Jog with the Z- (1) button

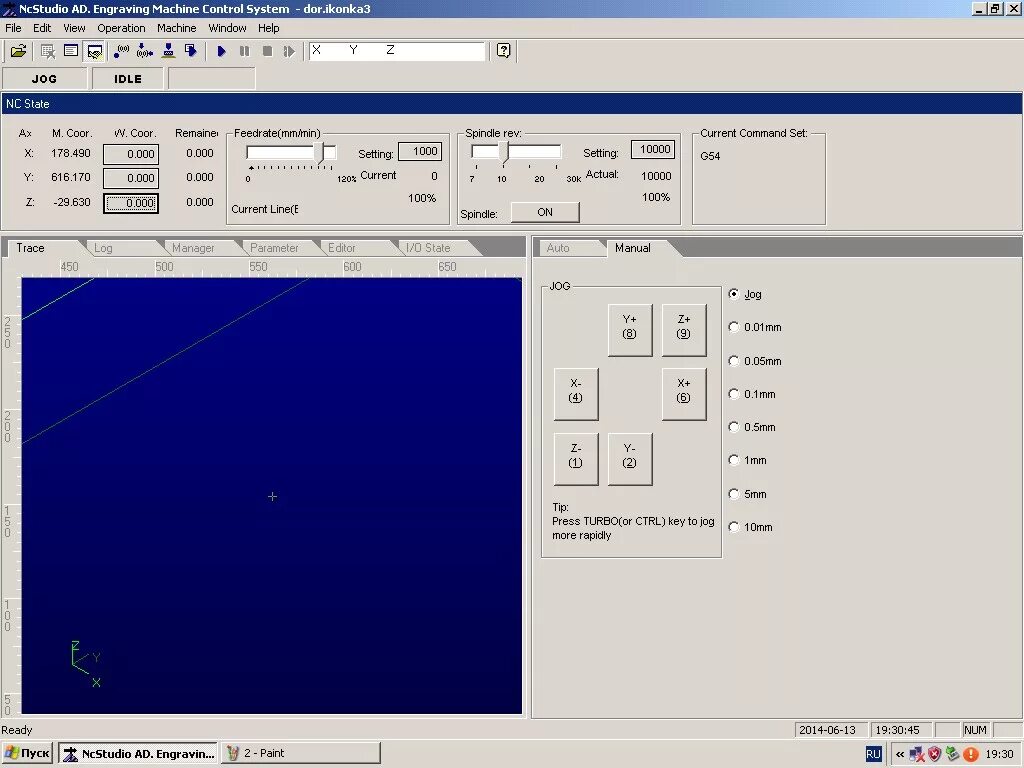575,459
